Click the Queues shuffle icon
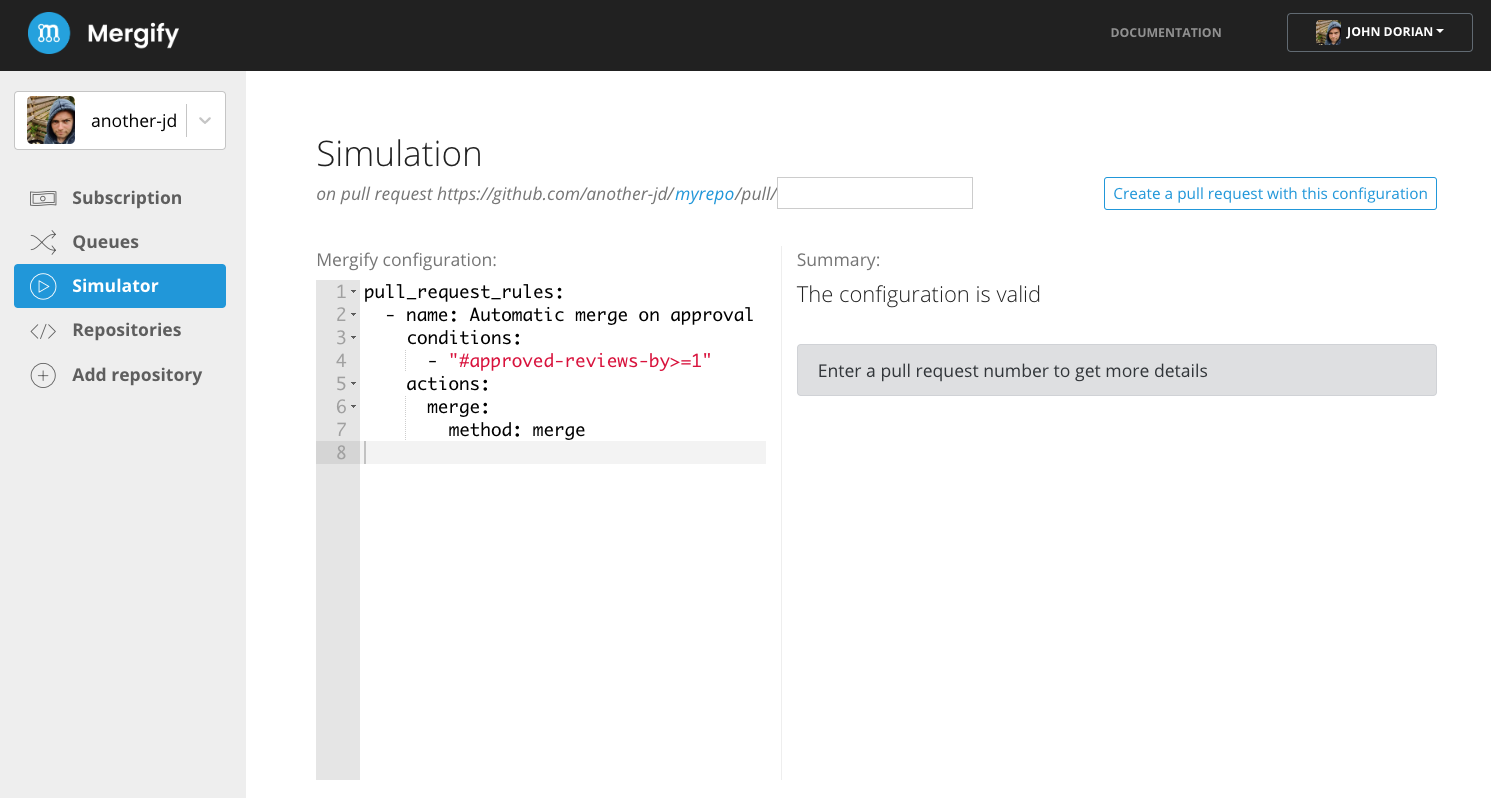 click(x=43, y=242)
